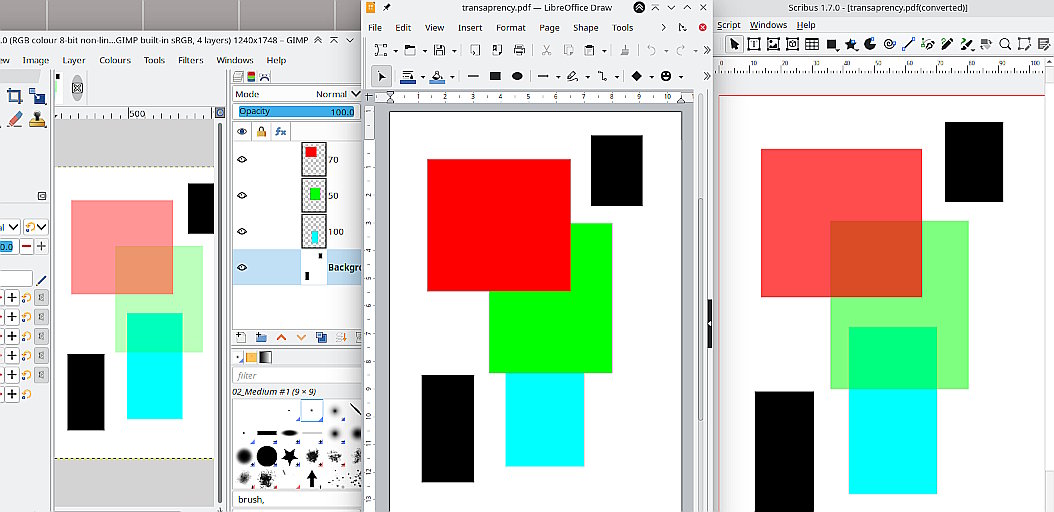
Task: Open the Basic Shapes diamond dropdown arrow
Action: tap(651, 77)
